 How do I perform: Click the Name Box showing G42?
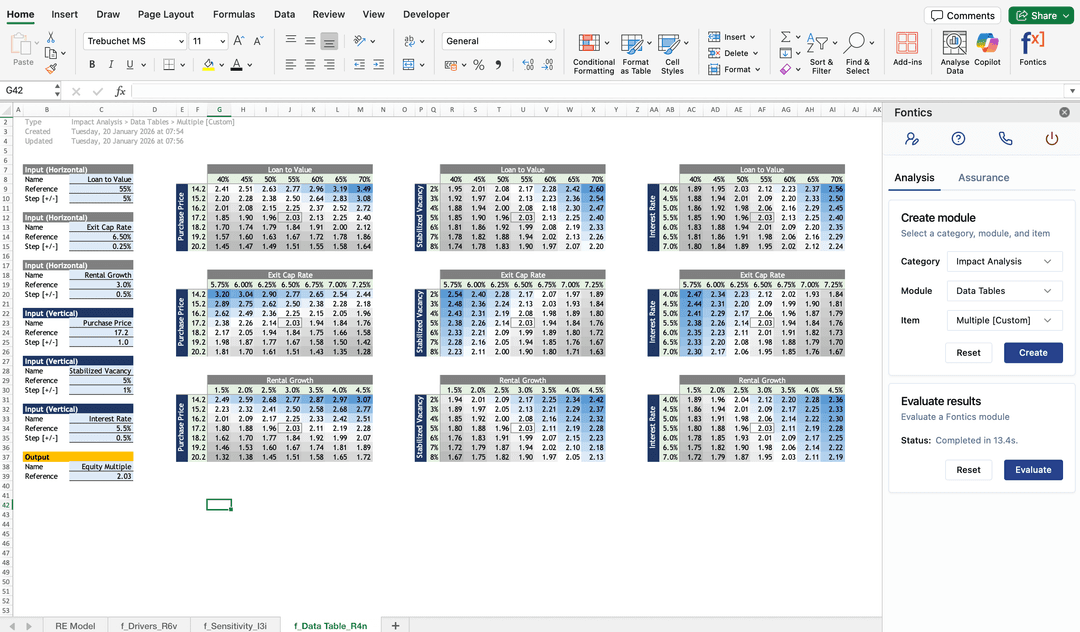(28, 91)
